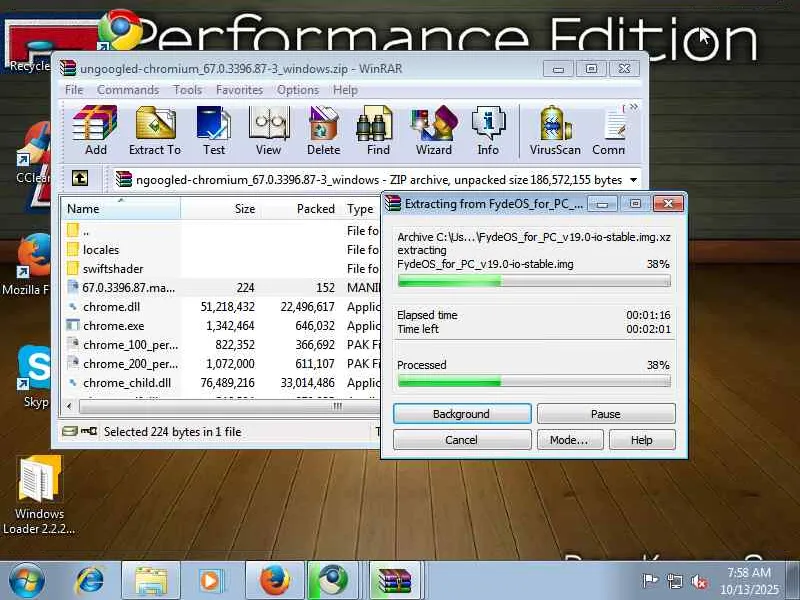
Task: Click the Windows Loader desktop shortcut
Action: [39, 494]
